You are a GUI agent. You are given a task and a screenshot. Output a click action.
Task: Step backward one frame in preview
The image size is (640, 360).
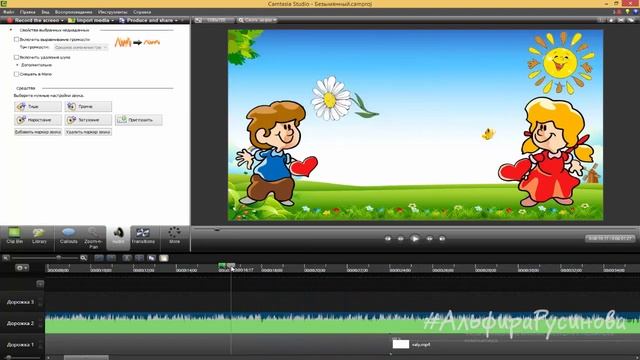[401, 239]
